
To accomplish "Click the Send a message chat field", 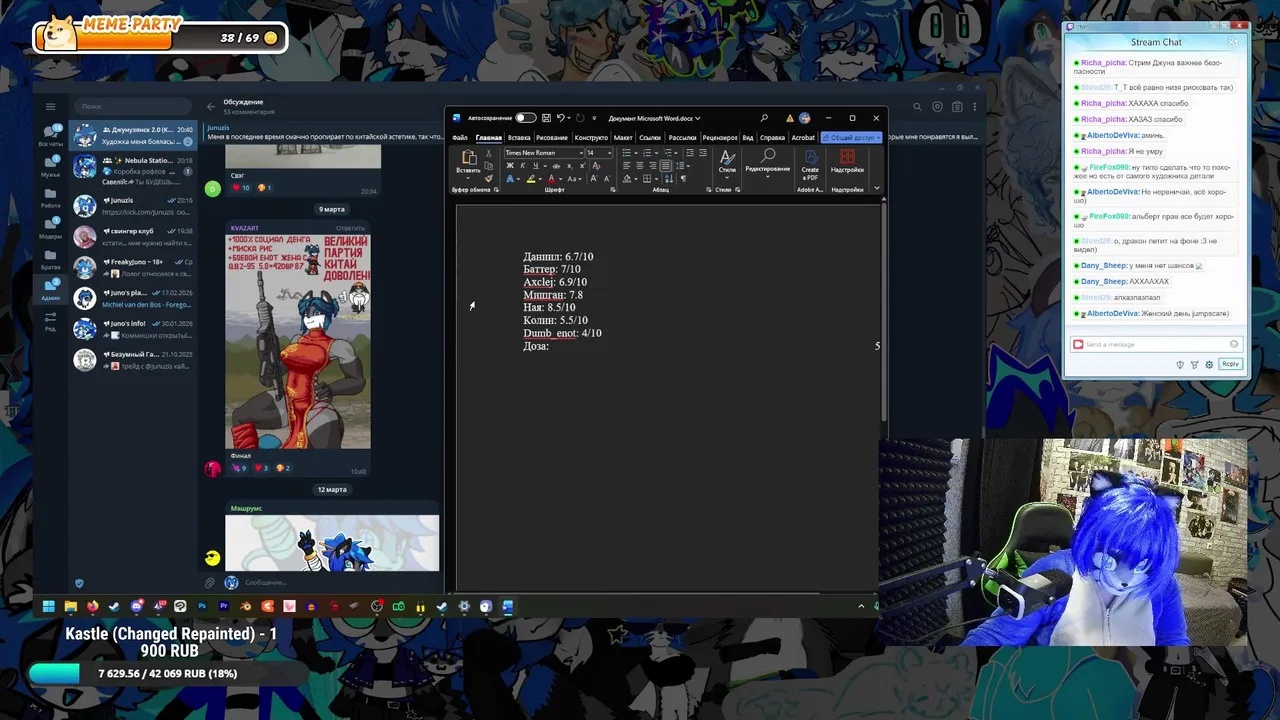I will click(1155, 344).
